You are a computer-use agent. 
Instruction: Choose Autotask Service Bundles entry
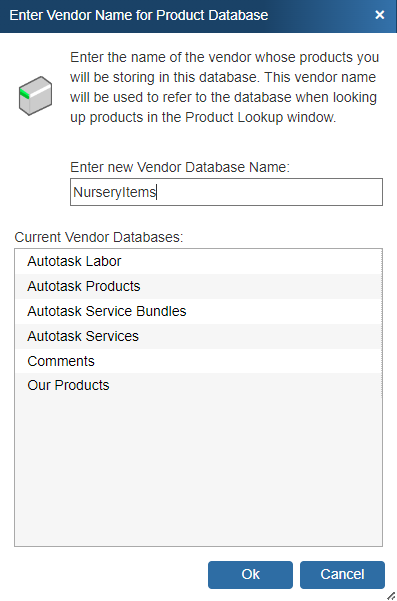[198, 311]
